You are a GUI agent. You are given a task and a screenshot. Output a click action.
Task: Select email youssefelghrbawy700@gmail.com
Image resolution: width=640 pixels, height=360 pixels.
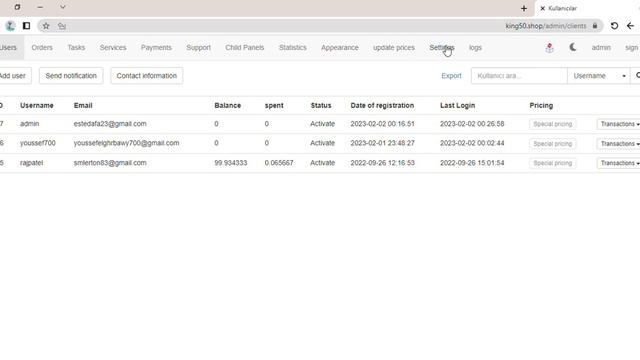(x=126, y=143)
